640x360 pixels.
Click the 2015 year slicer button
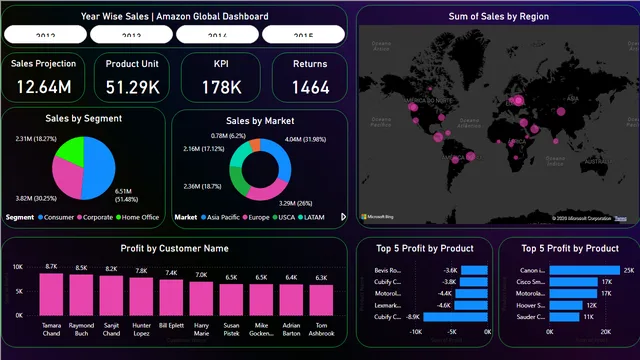coord(303,34)
